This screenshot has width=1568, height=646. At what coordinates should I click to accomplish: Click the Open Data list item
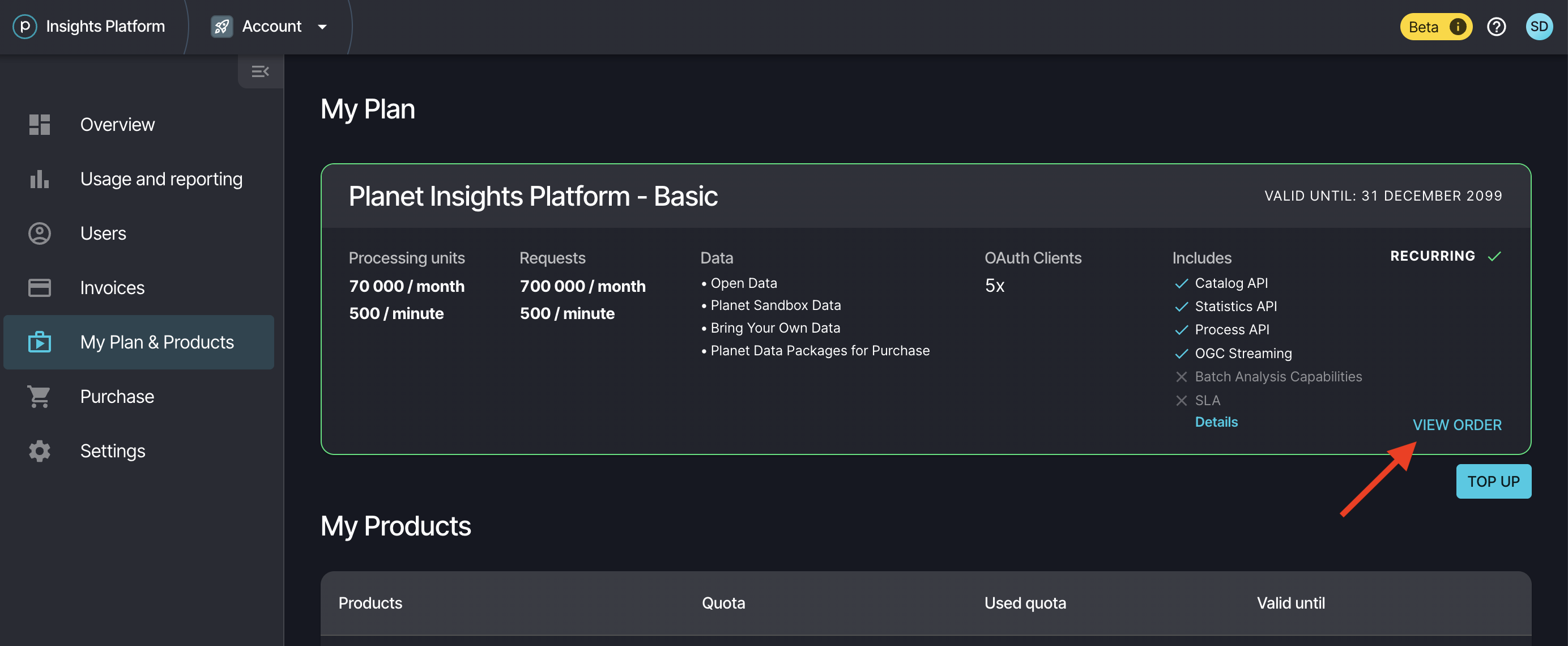(x=739, y=283)
